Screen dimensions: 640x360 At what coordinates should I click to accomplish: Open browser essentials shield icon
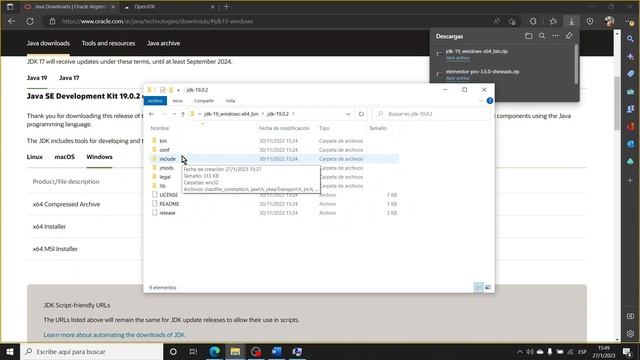(x=590, y=21)
